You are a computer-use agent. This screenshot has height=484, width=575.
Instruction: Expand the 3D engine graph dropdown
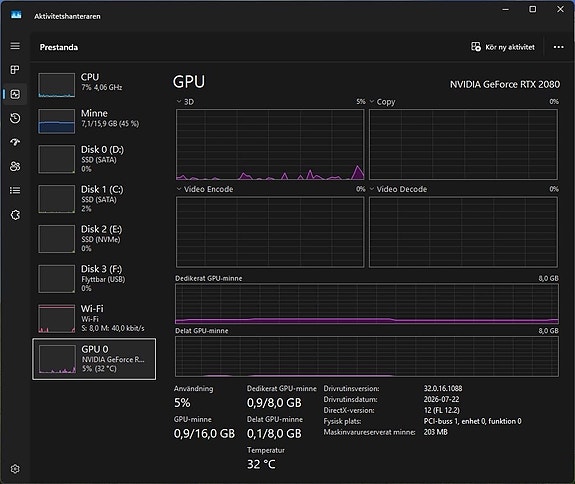point(179,102)
